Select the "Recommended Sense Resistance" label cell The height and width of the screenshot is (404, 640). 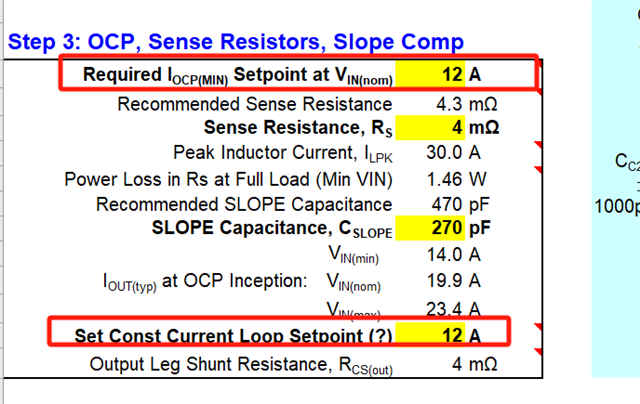(255, 102)
